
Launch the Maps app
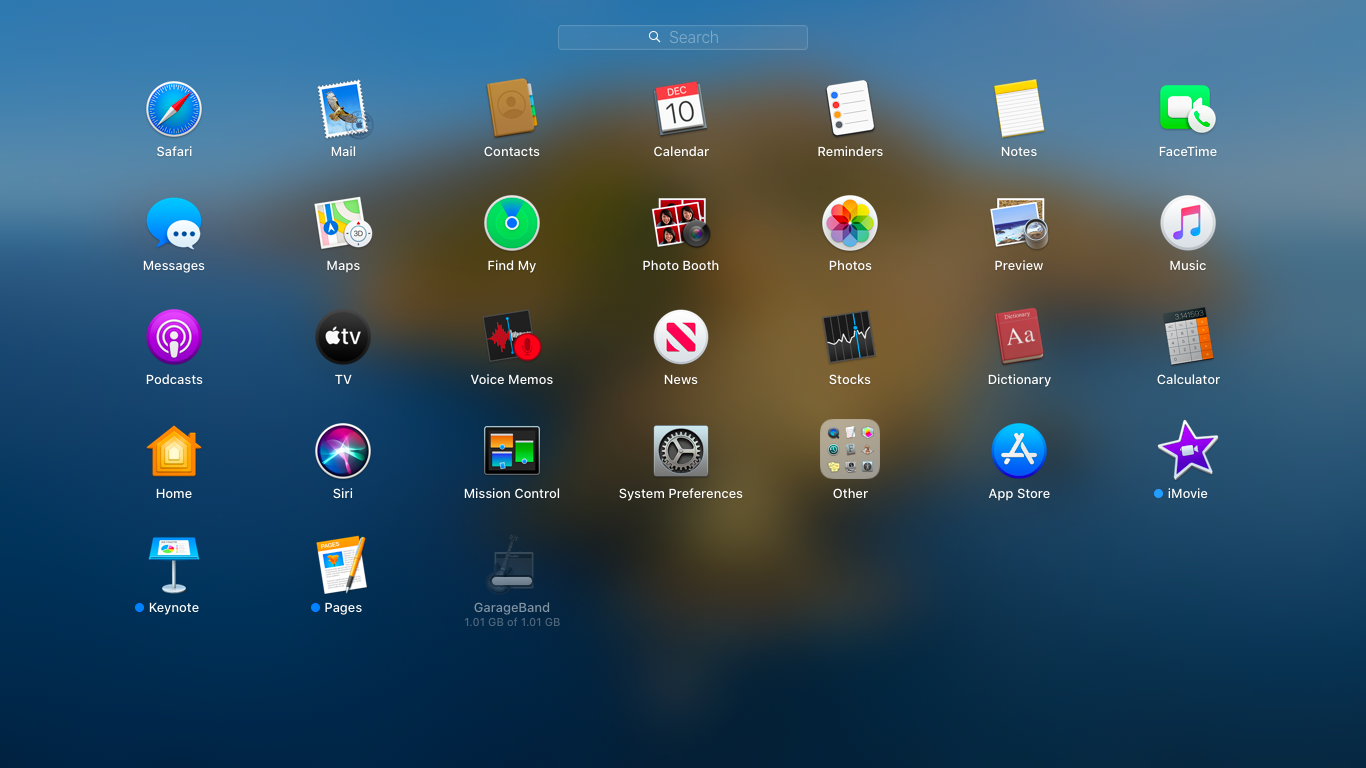343,223
